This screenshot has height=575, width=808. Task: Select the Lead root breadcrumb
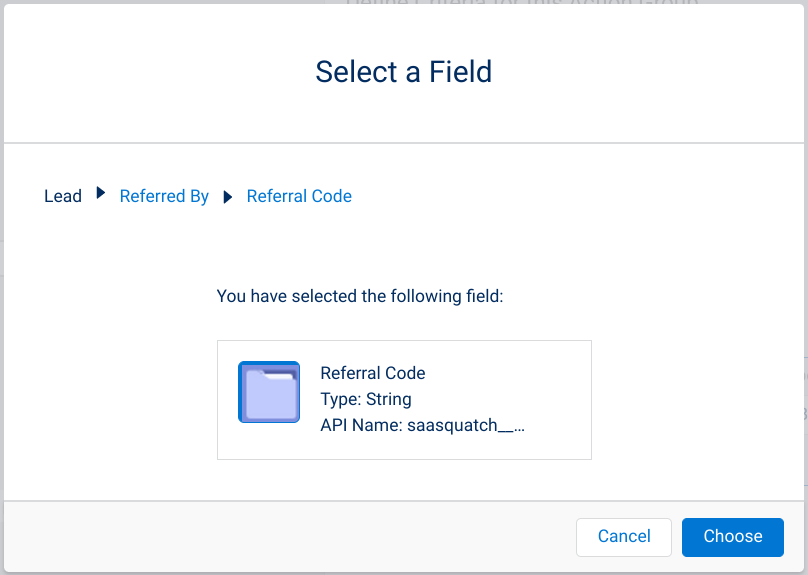pos(63,196)
